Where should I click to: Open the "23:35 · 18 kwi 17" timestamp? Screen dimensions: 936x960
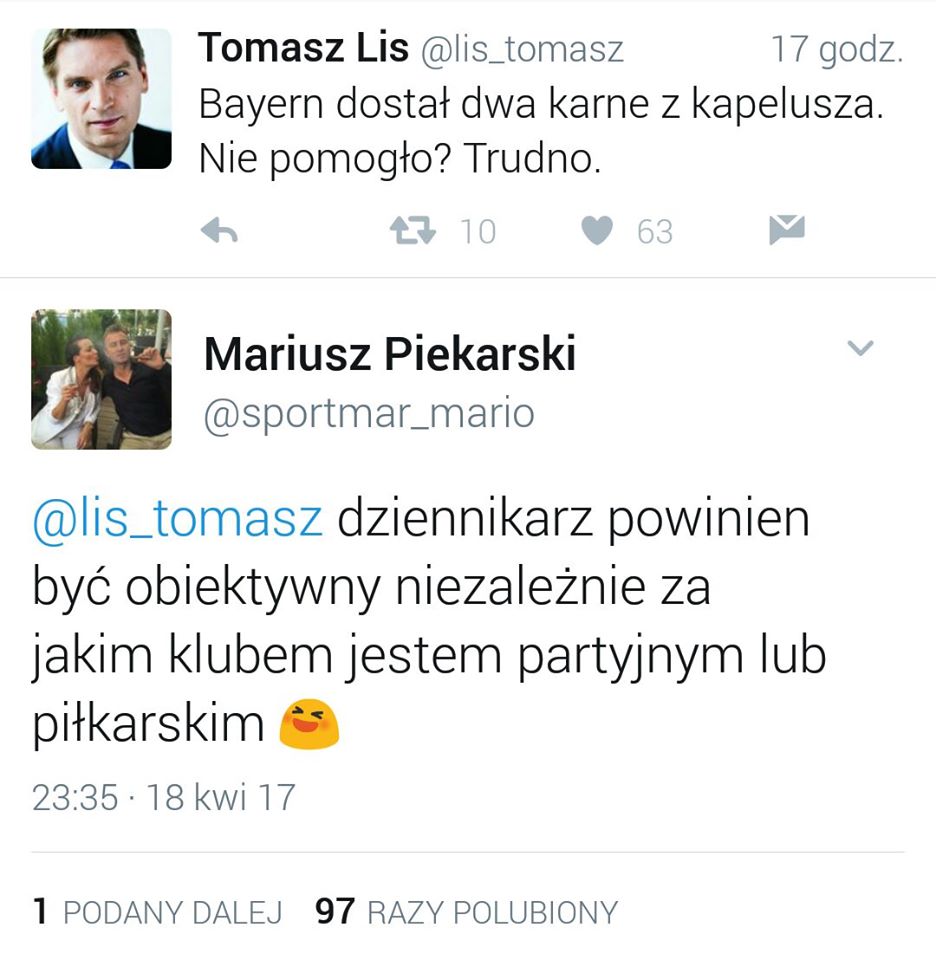164,797
